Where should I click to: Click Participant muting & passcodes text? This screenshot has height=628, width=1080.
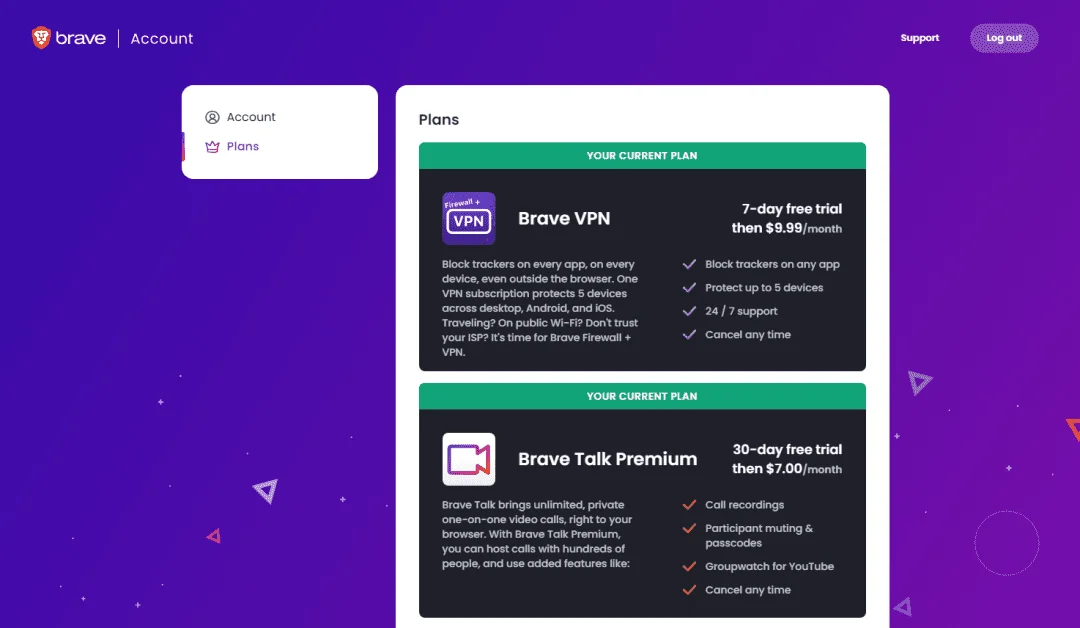[759, 536]
